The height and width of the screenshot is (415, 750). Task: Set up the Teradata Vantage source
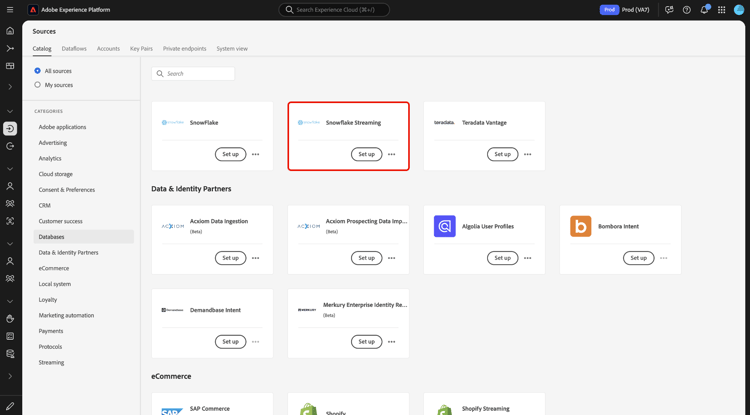pos(502,154)
